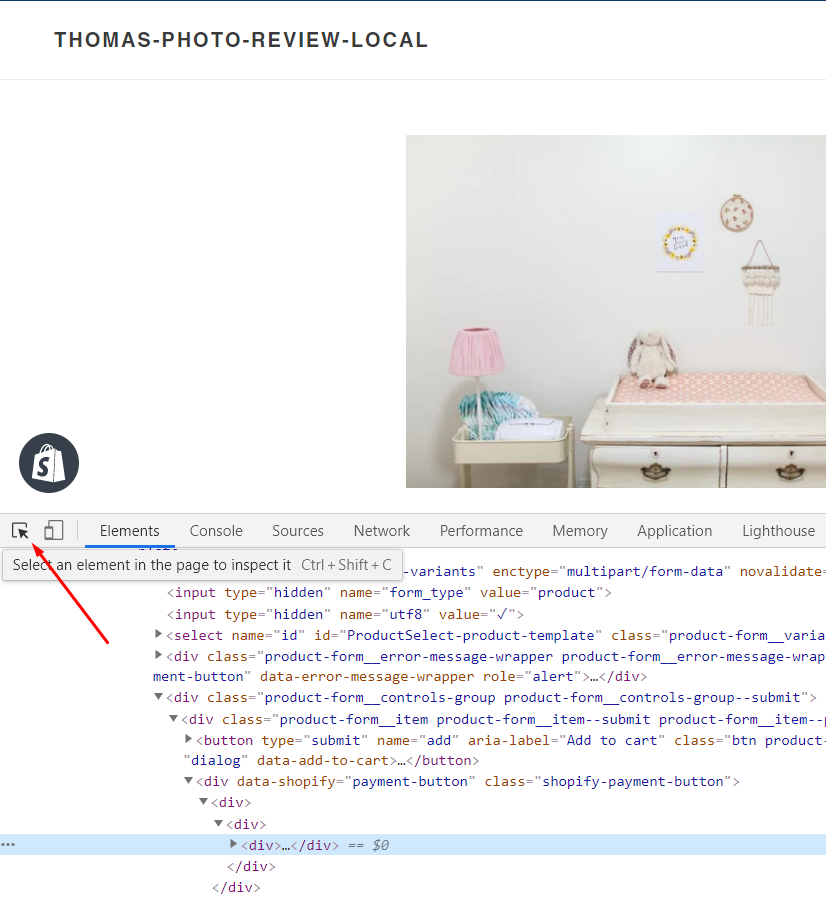Collapse the product-form__controls-group div node
Image resolution: width=826 pixels, height=897 pixels.
click(158, 697)
